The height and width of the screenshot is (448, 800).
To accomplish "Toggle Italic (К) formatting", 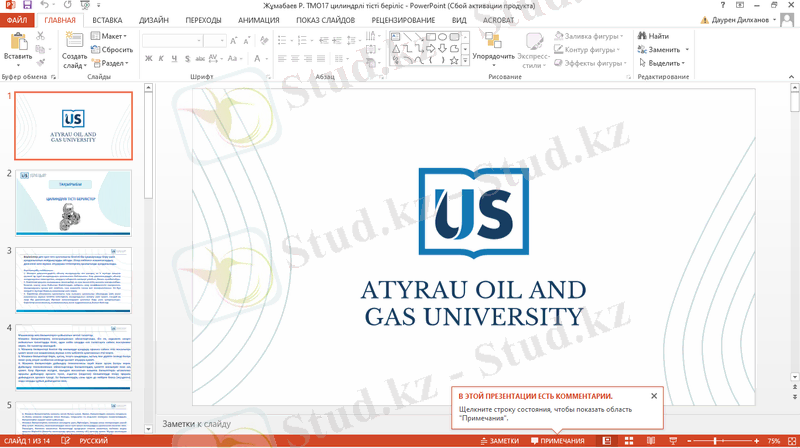I will 161,59.
